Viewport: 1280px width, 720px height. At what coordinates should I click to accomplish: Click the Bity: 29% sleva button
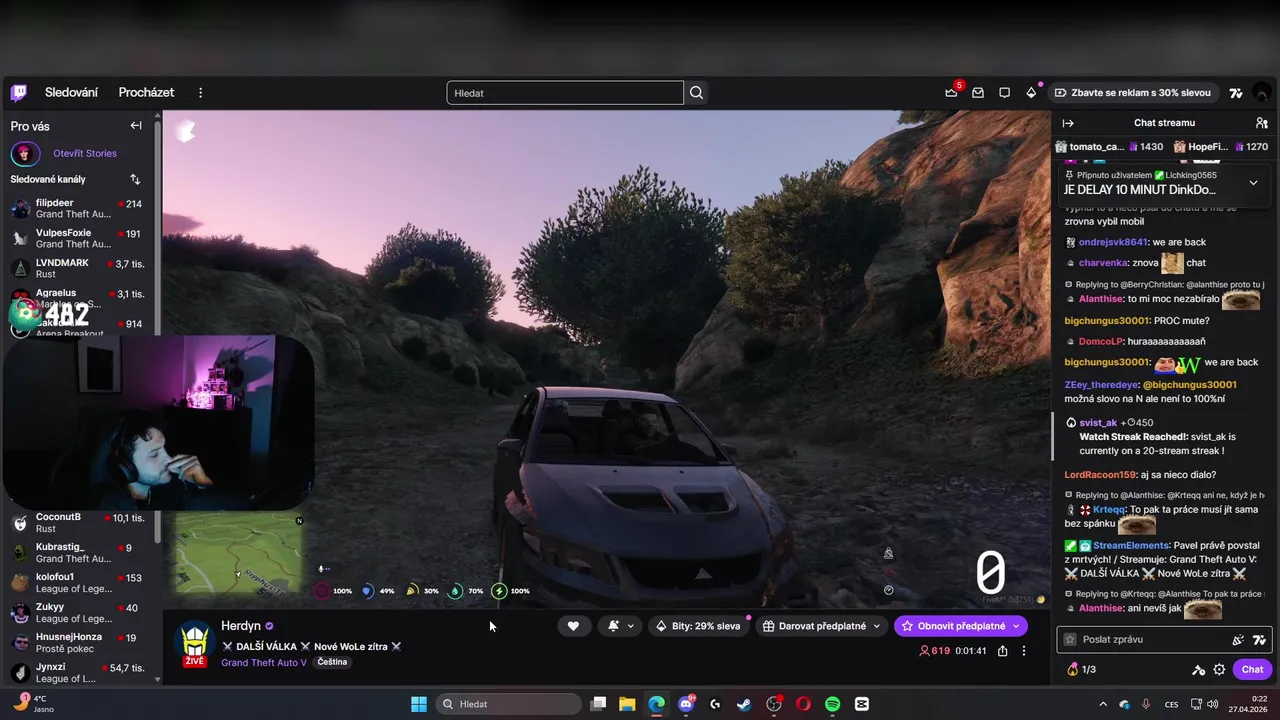pyautogui.click(x=698, y=626)
